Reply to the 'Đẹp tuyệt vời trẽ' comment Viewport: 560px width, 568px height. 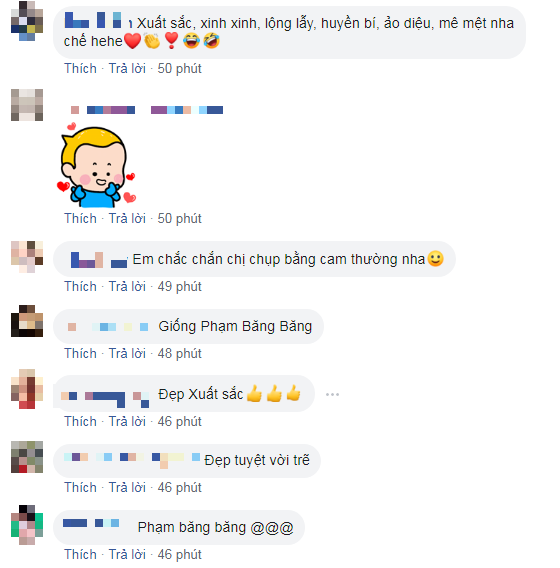coord(127,487)
